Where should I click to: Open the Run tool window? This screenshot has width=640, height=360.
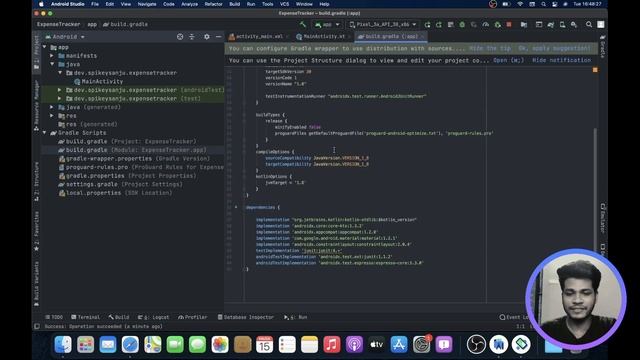click(x=296, y=317)
